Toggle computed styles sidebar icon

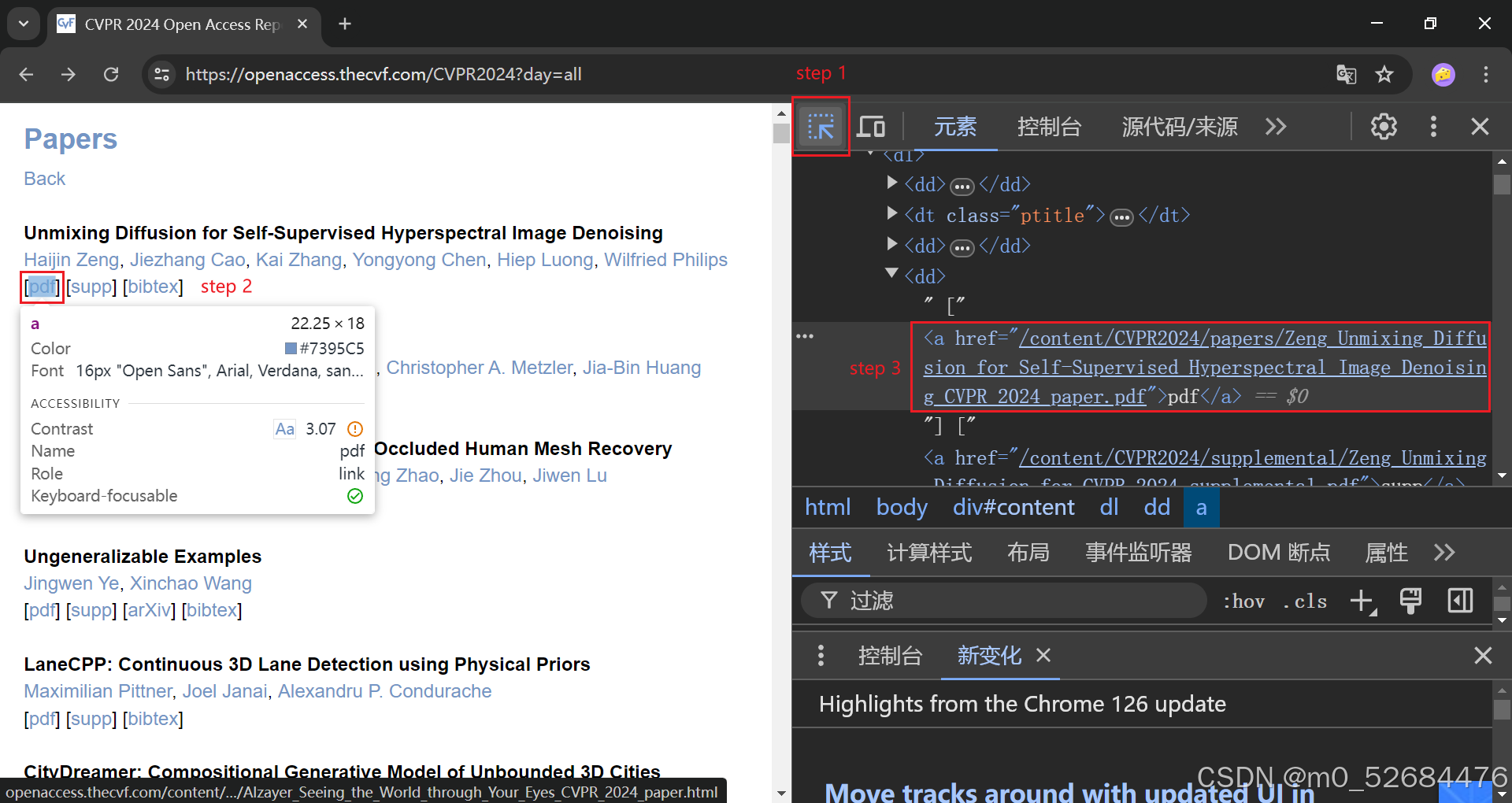[1460, 601]
